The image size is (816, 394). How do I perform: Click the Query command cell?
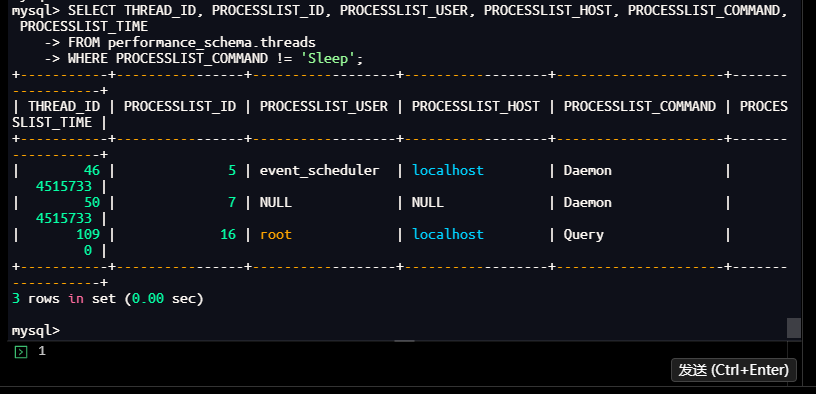click(583, 235)
